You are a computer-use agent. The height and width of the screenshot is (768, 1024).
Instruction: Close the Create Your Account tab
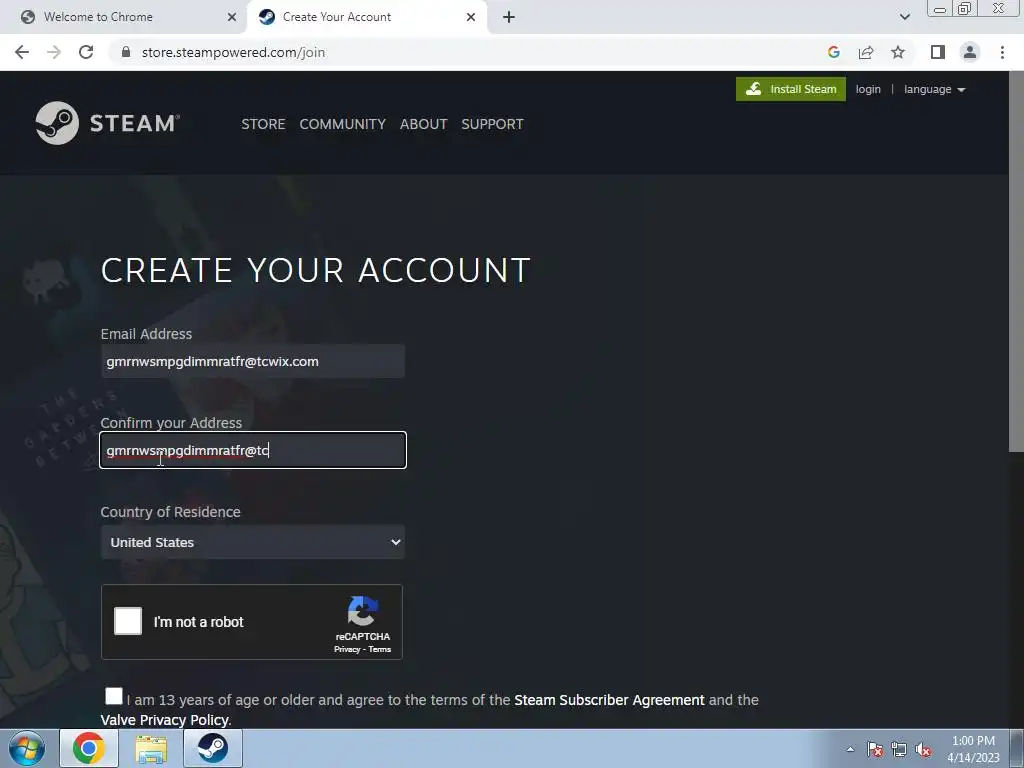471,17
